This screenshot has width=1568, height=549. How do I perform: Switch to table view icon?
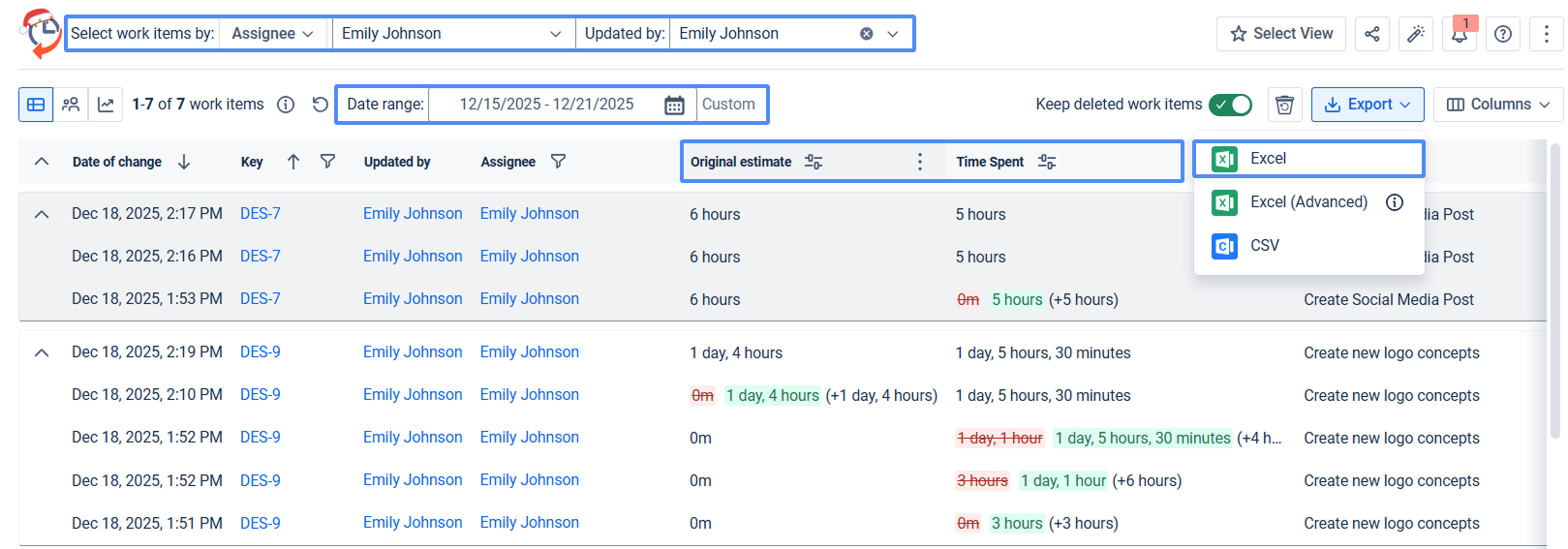click(x=36, y=105)
